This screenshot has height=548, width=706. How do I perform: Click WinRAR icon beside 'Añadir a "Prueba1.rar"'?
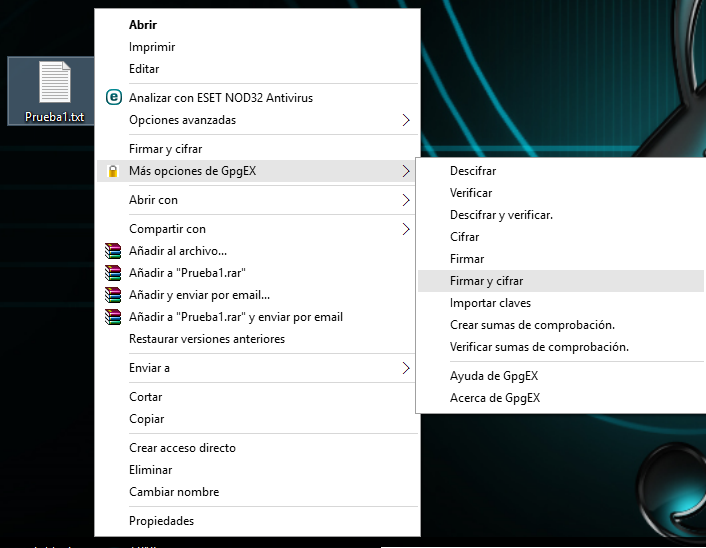click(x=113, y=273)
